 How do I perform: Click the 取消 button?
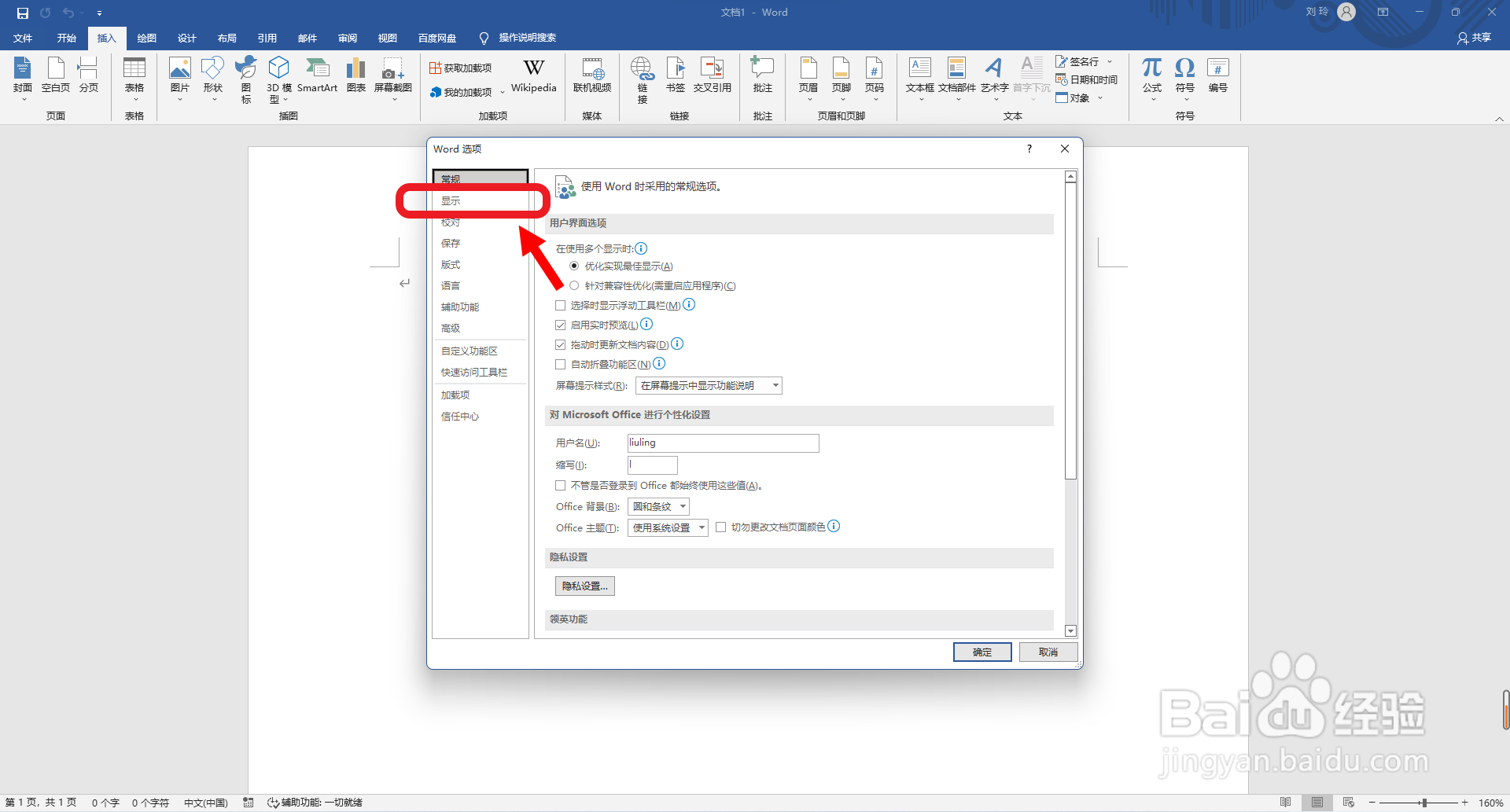(x=1048, y=652)
